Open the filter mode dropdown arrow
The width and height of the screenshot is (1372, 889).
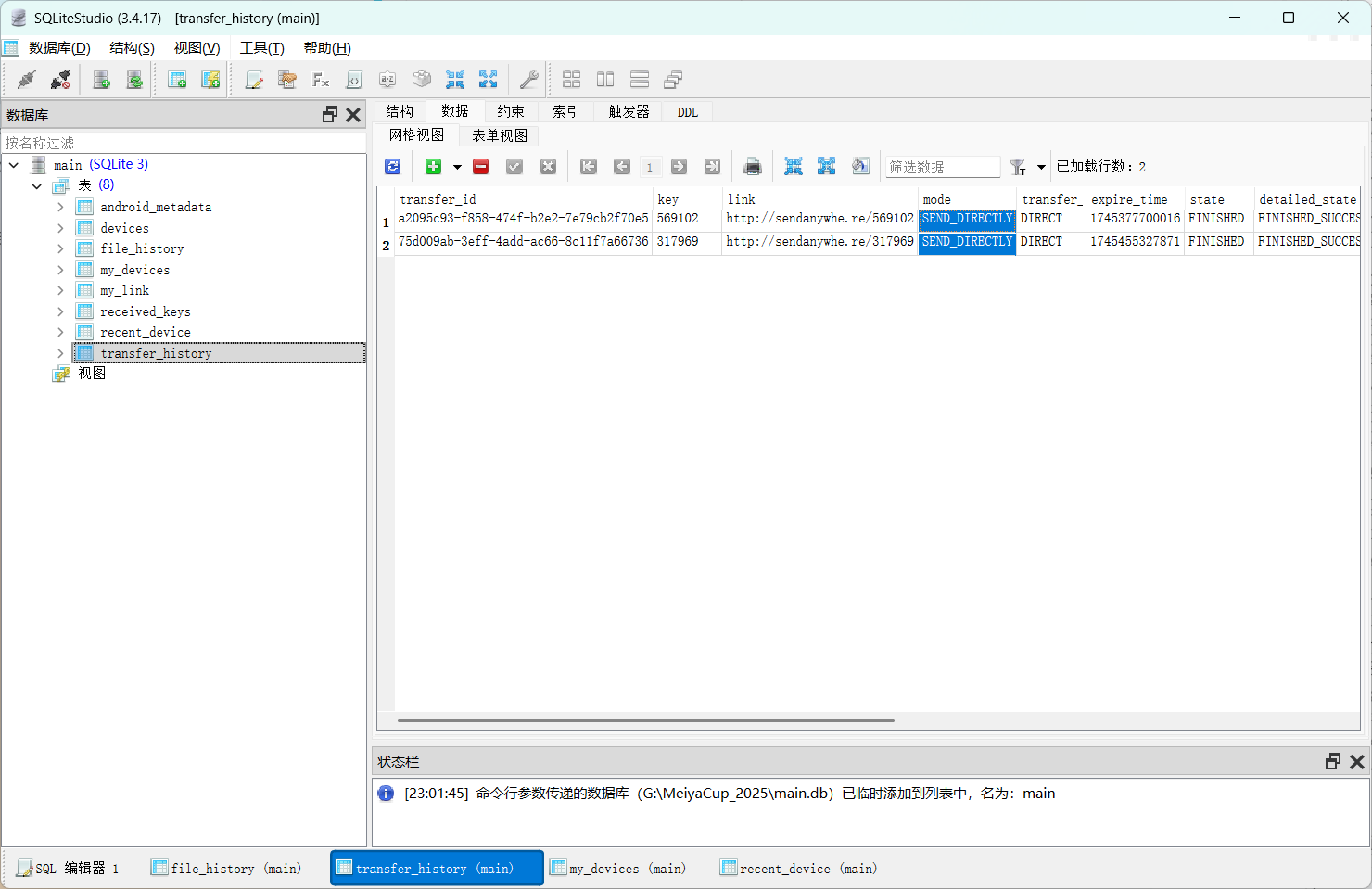click(1041, 168)
